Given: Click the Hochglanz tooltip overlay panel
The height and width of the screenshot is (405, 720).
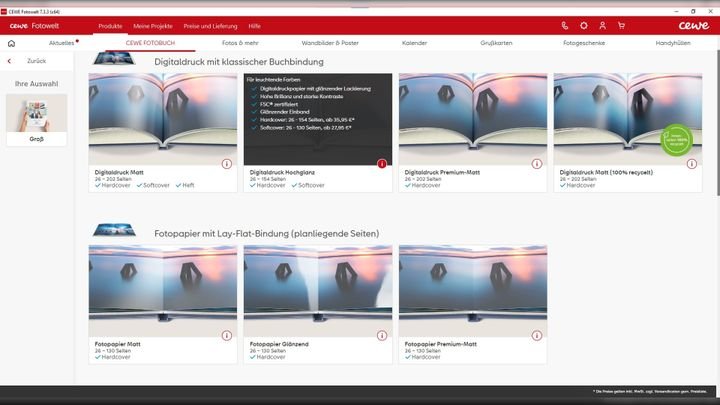Looking at the screenshot, I should pyautogui.click(x=318, y=119).
